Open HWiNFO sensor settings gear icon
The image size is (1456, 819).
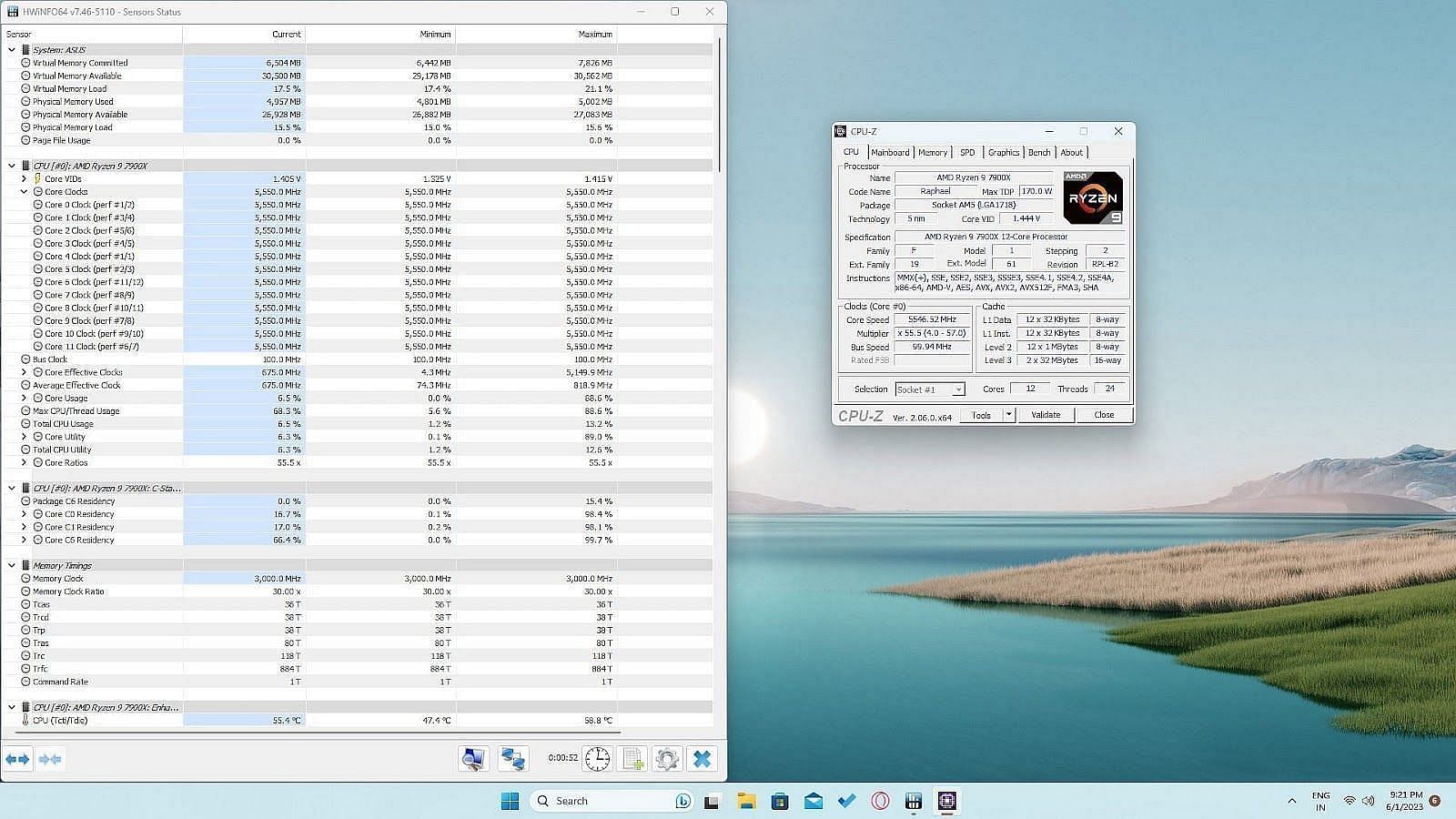click(667, 758)
